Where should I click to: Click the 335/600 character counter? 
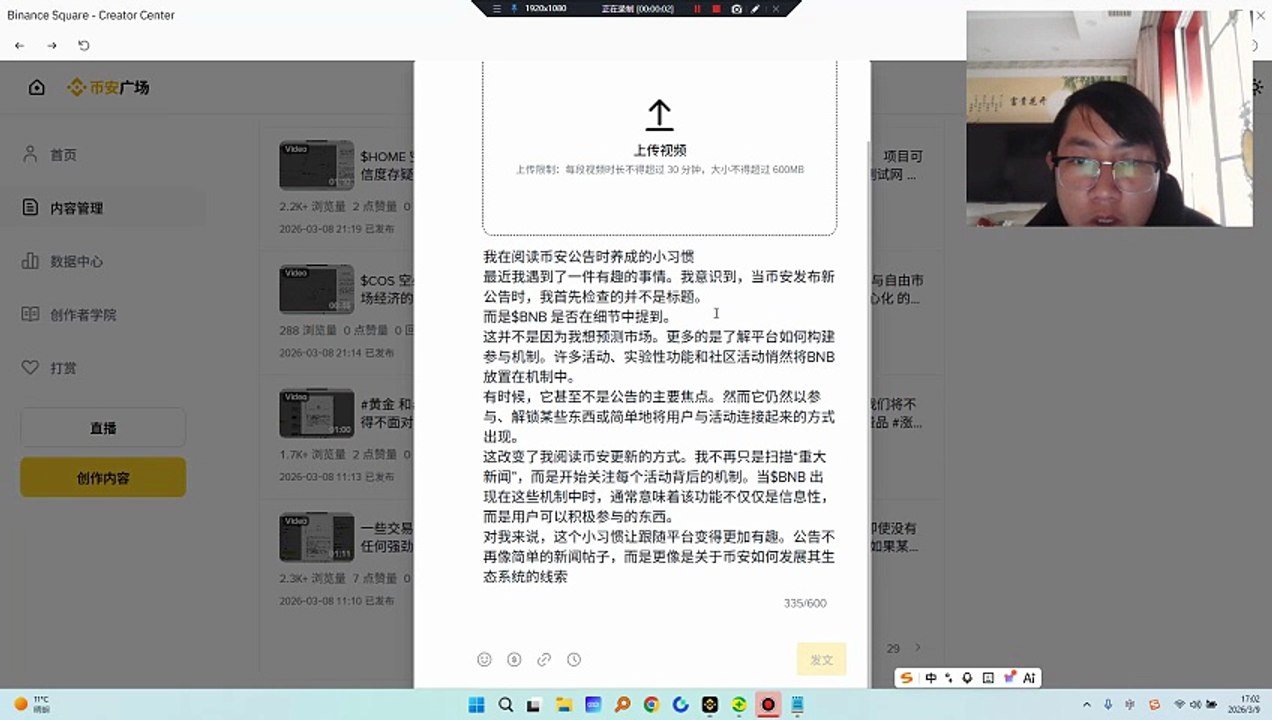[x=805, y=603]
